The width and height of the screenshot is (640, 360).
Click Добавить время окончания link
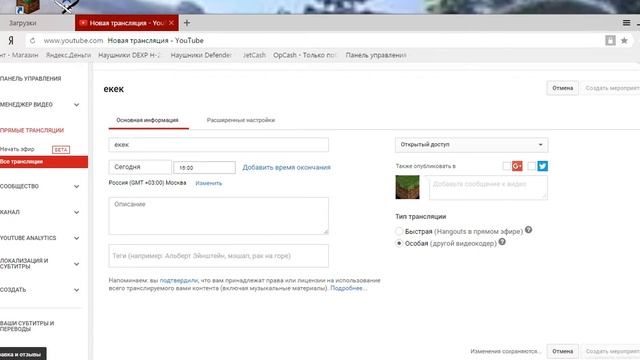(287, 167)
